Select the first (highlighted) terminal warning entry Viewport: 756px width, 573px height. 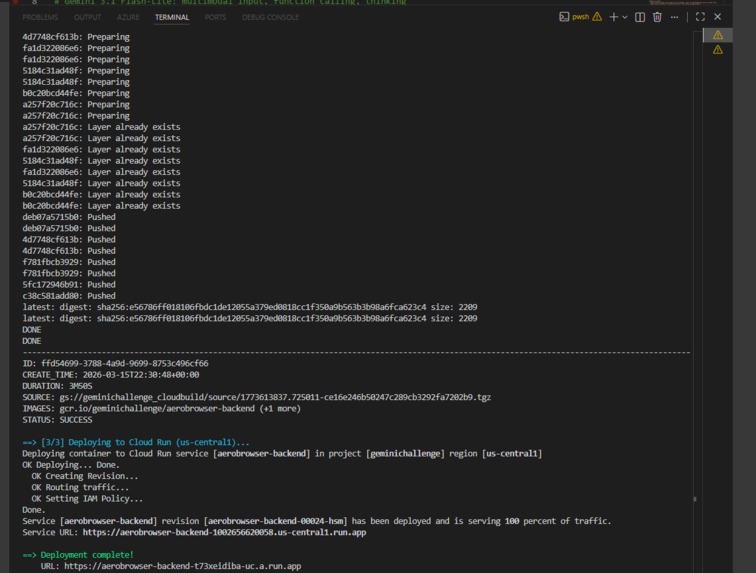pos(717,35)
